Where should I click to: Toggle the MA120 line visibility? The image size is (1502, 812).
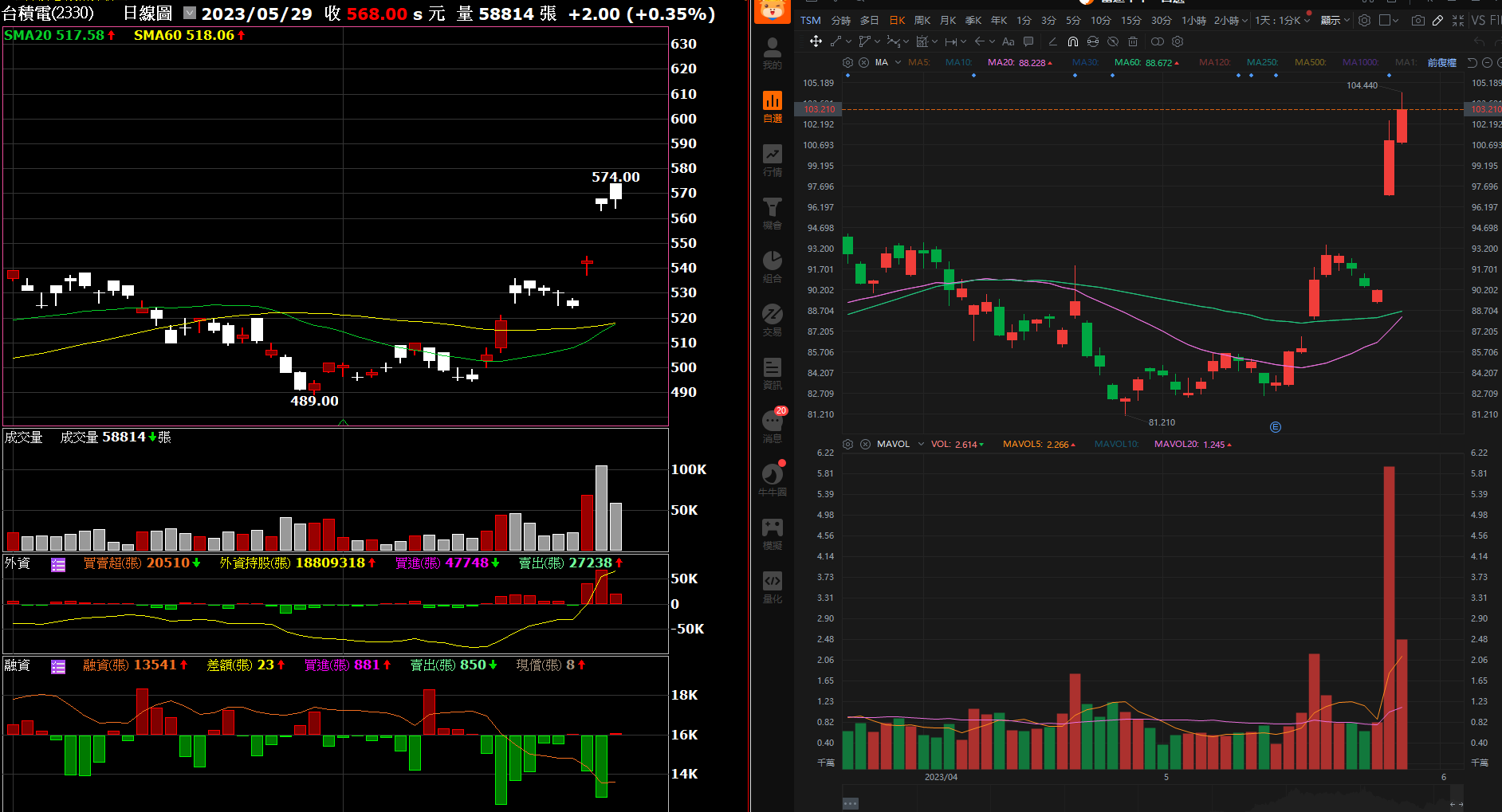pyautogui.click(x=1215, y=62)
